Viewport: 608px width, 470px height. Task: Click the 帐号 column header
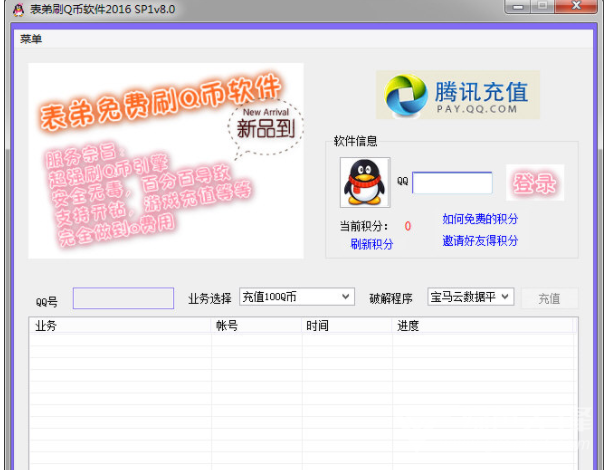tap(257, 325)
